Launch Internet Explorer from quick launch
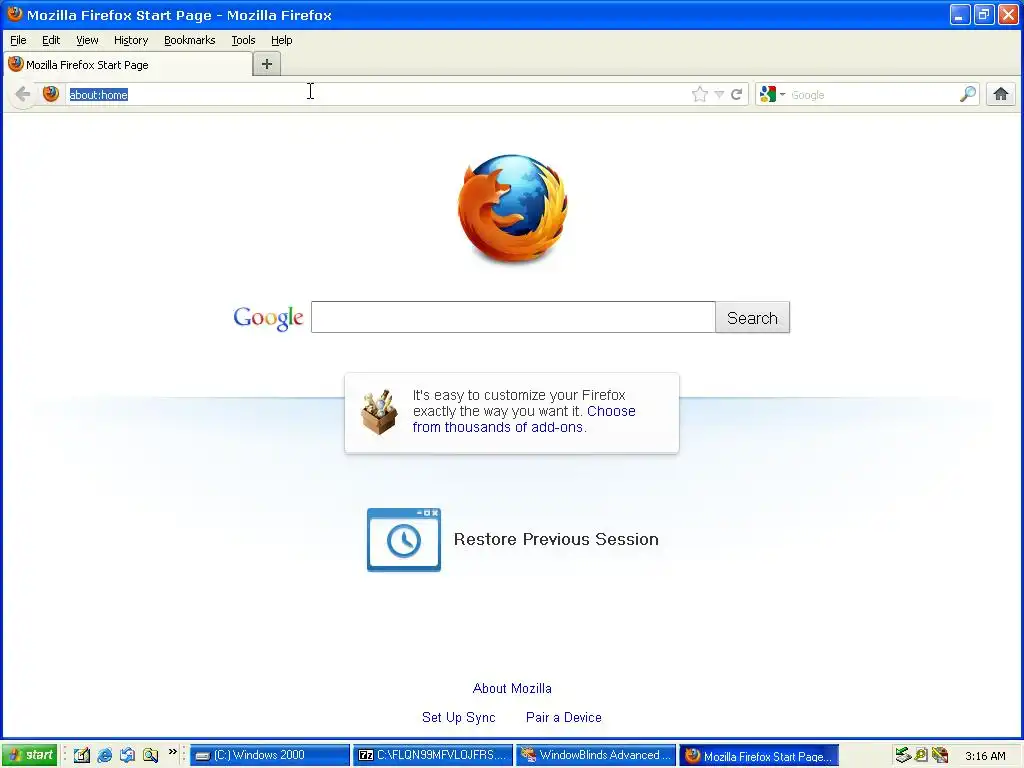Viewport: 1024px width, 768px height. coord(104,755)
